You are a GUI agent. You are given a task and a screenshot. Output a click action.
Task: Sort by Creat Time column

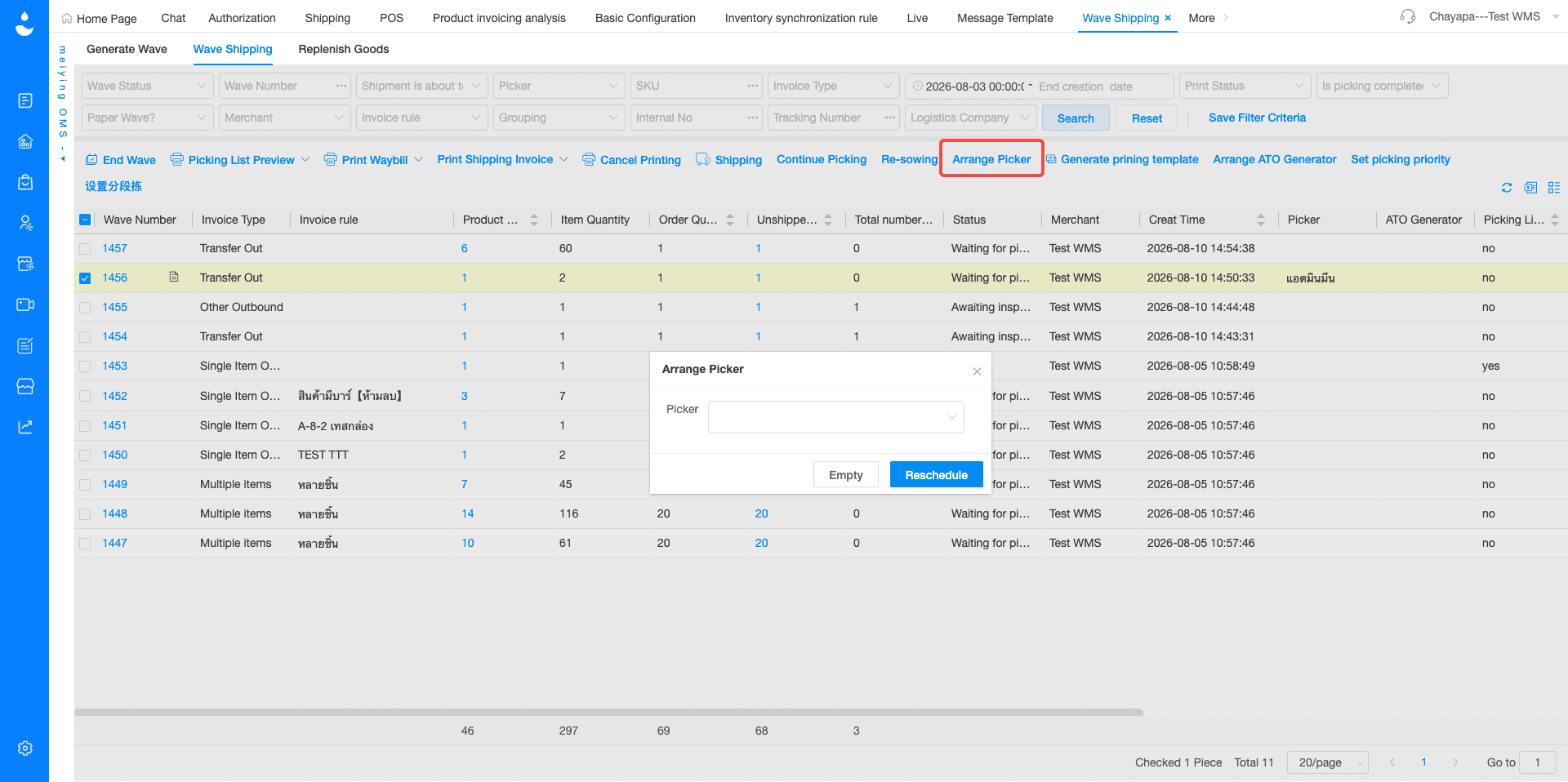coord(1261,220)
